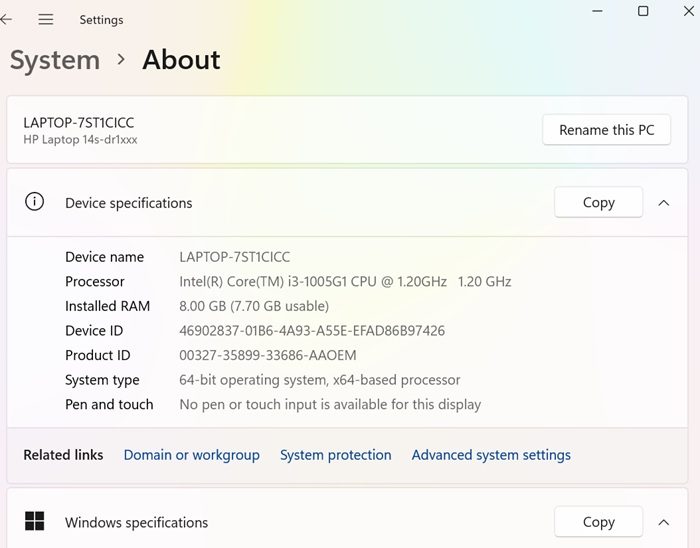Open the System protection link
This screenshot has width=700, height=548.
coord(335,455)
